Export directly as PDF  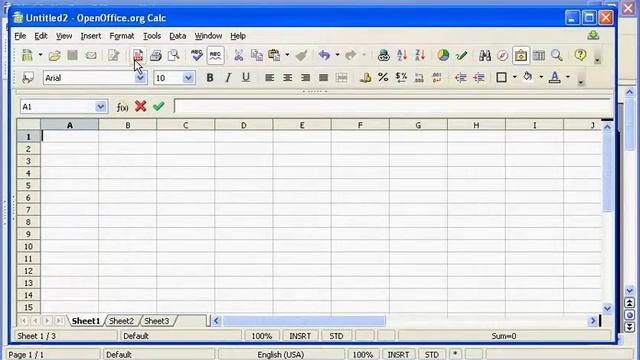pos(138,55)
